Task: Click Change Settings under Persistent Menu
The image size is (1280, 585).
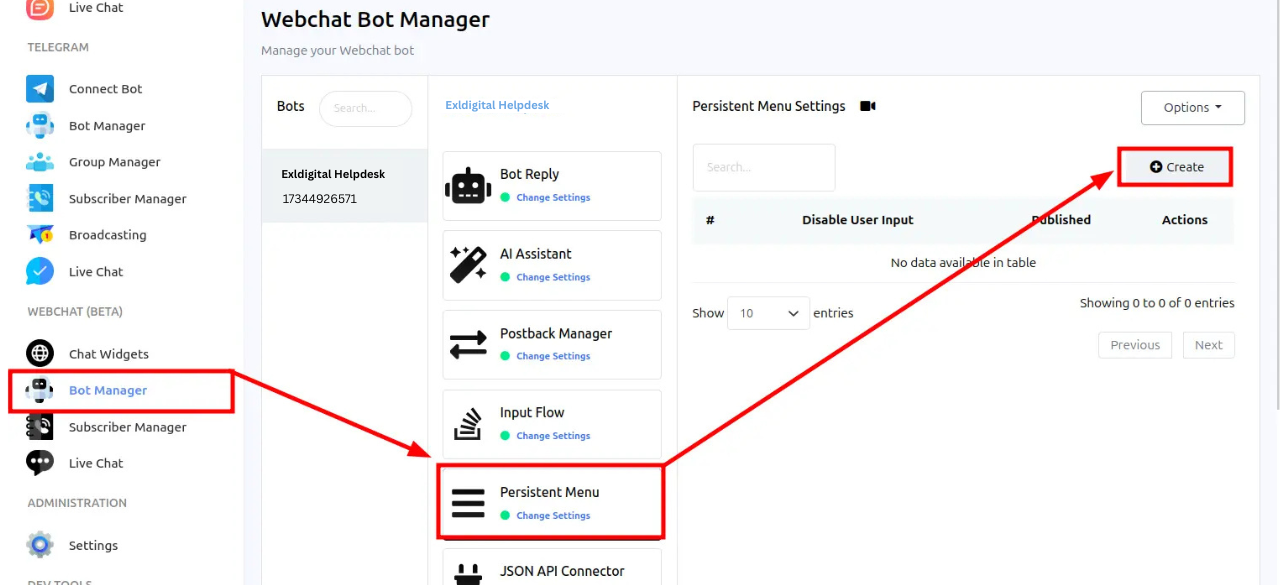Action: pos(553,516)
